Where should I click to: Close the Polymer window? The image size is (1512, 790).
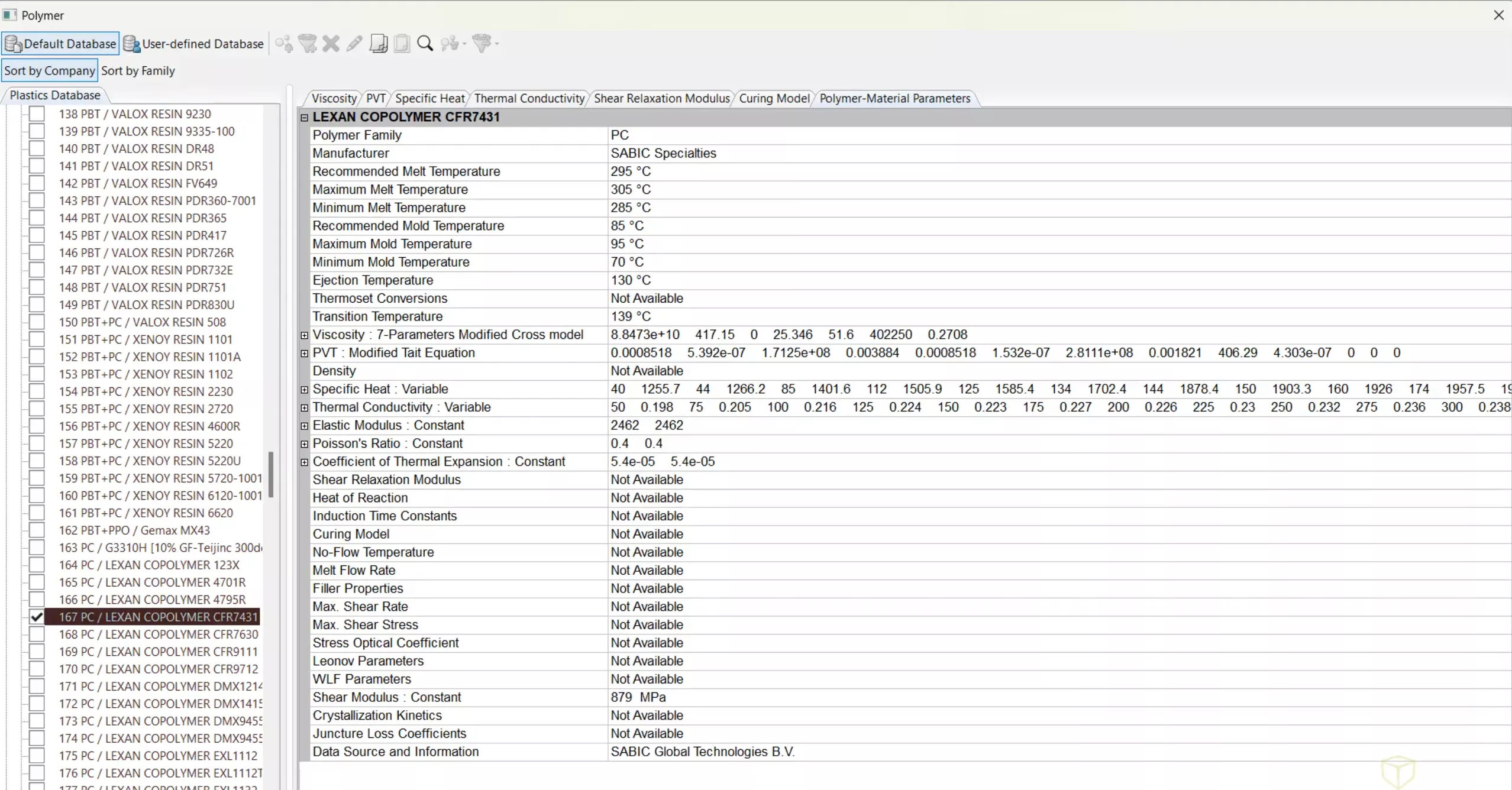[1498, 15]
